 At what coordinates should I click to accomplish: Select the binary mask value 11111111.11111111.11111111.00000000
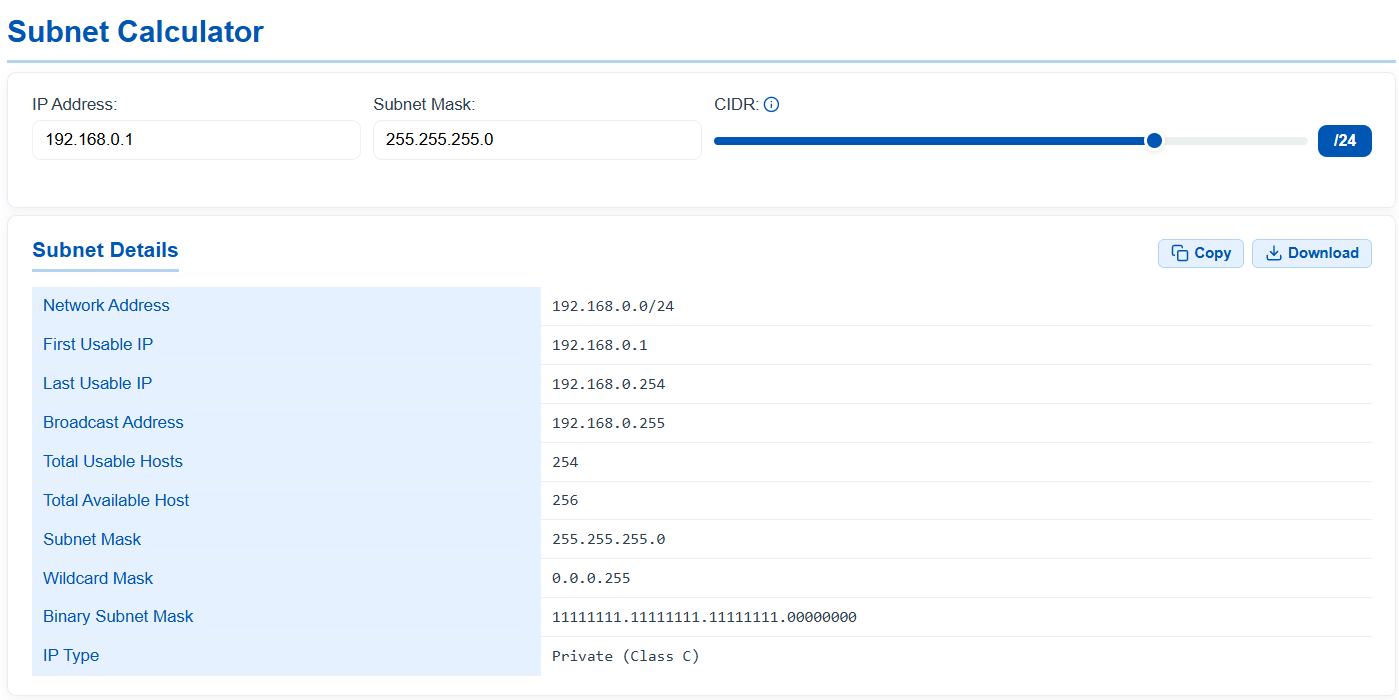[704, 618]
